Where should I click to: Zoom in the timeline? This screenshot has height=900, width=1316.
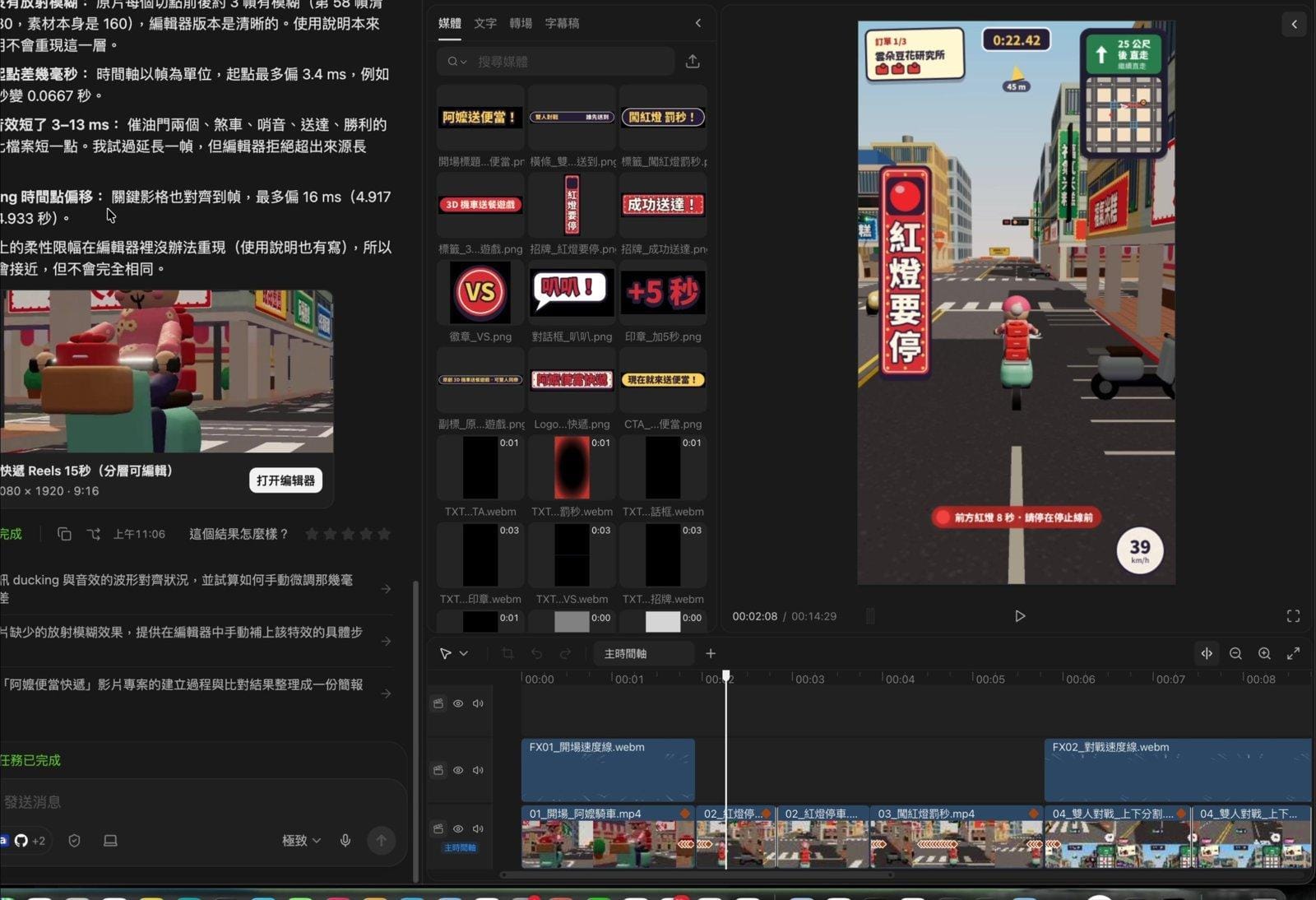click(x=1264, y=653)
